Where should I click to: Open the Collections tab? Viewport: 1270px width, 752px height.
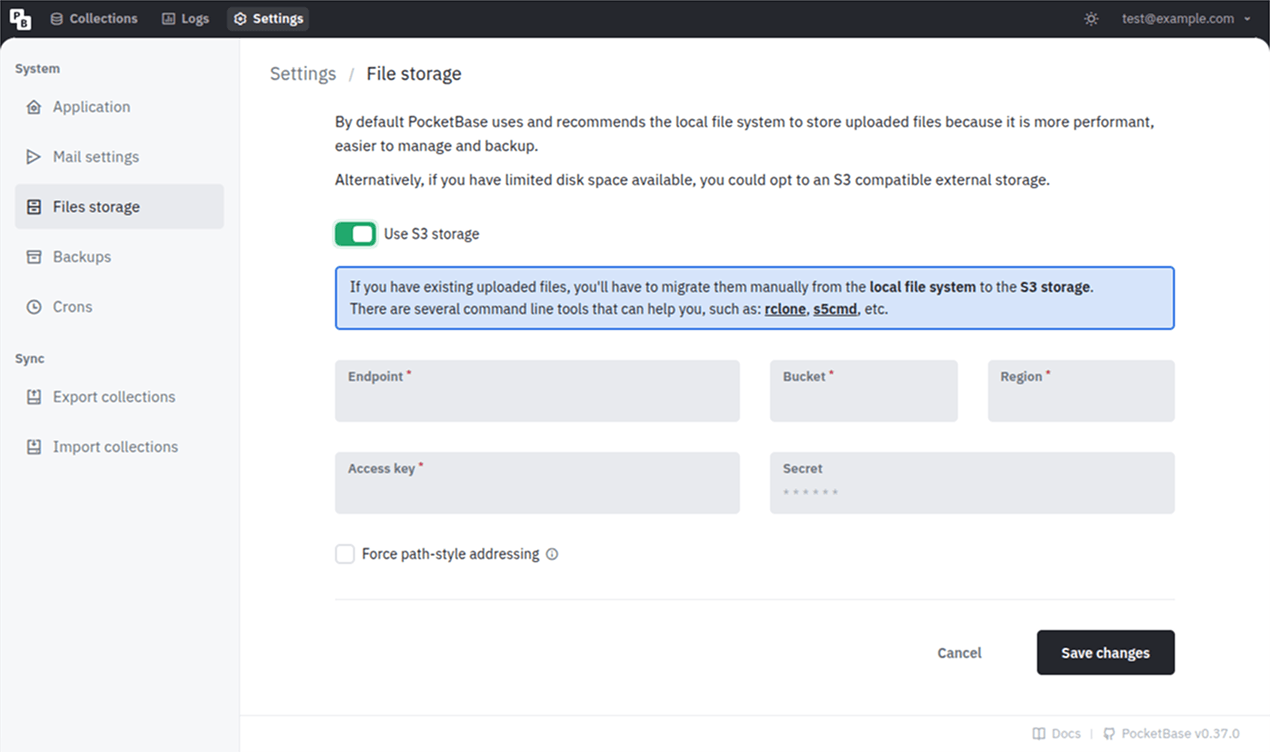click(x=94, y=19)
